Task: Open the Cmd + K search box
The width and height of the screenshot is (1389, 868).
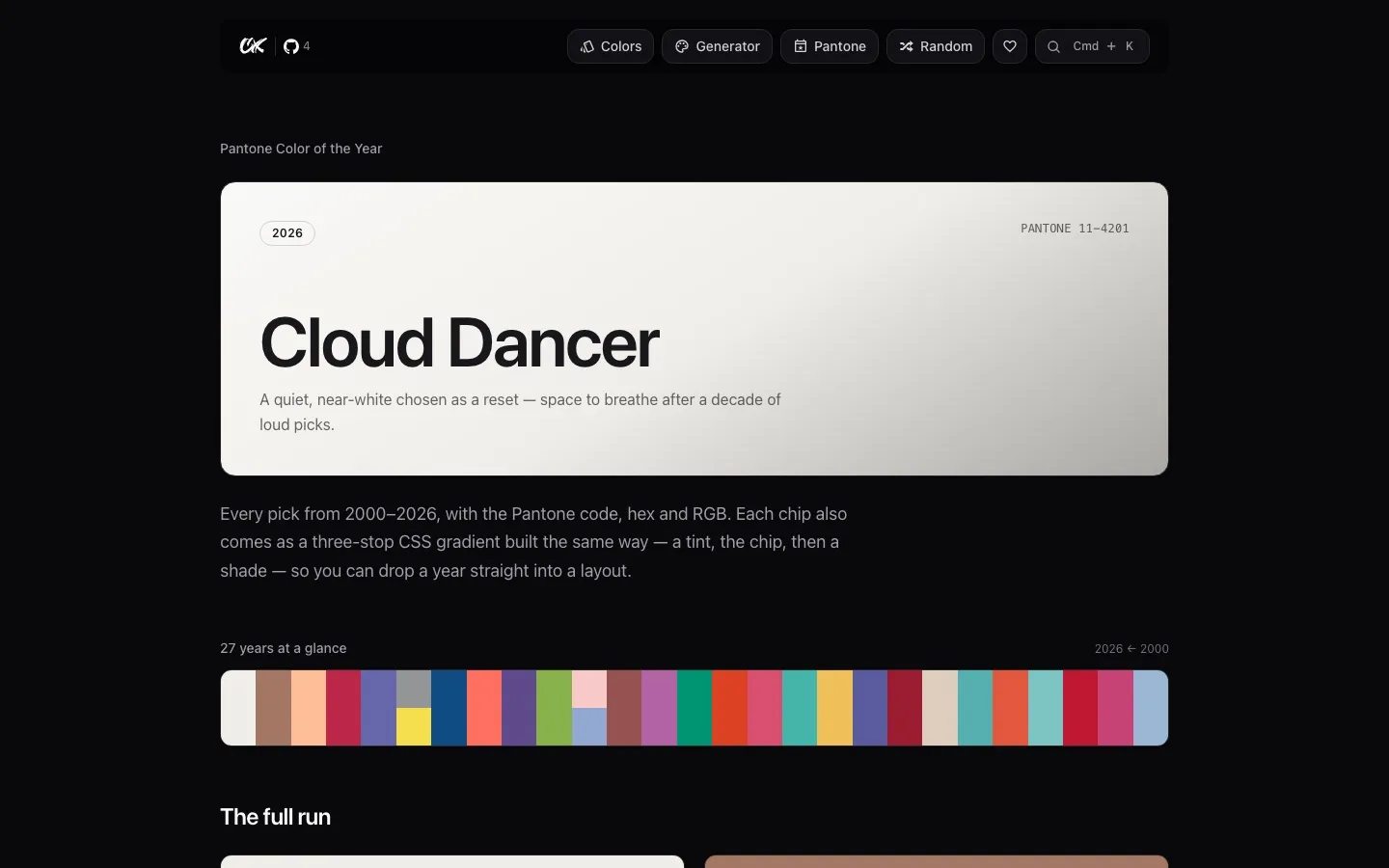Action: pos(1092,46)
